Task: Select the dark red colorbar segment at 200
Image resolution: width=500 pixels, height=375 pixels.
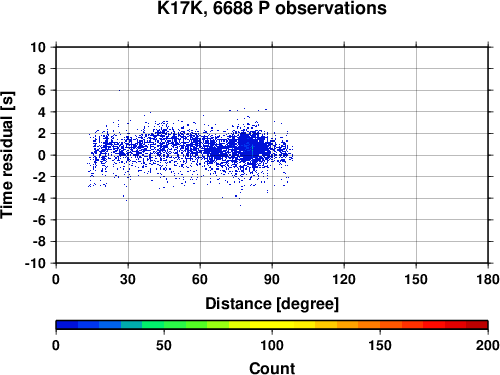Action: (477, 325)
